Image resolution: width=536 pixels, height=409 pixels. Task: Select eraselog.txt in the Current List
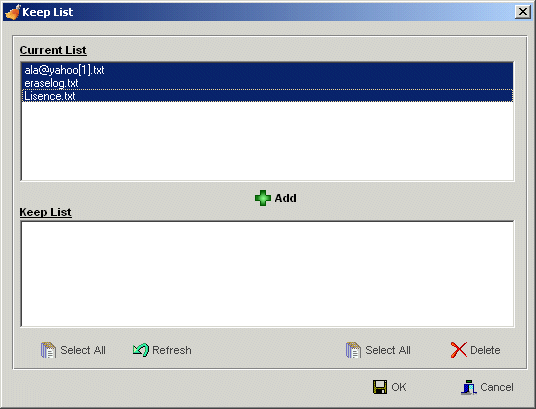pyautogui.click(x=267, y=83)
